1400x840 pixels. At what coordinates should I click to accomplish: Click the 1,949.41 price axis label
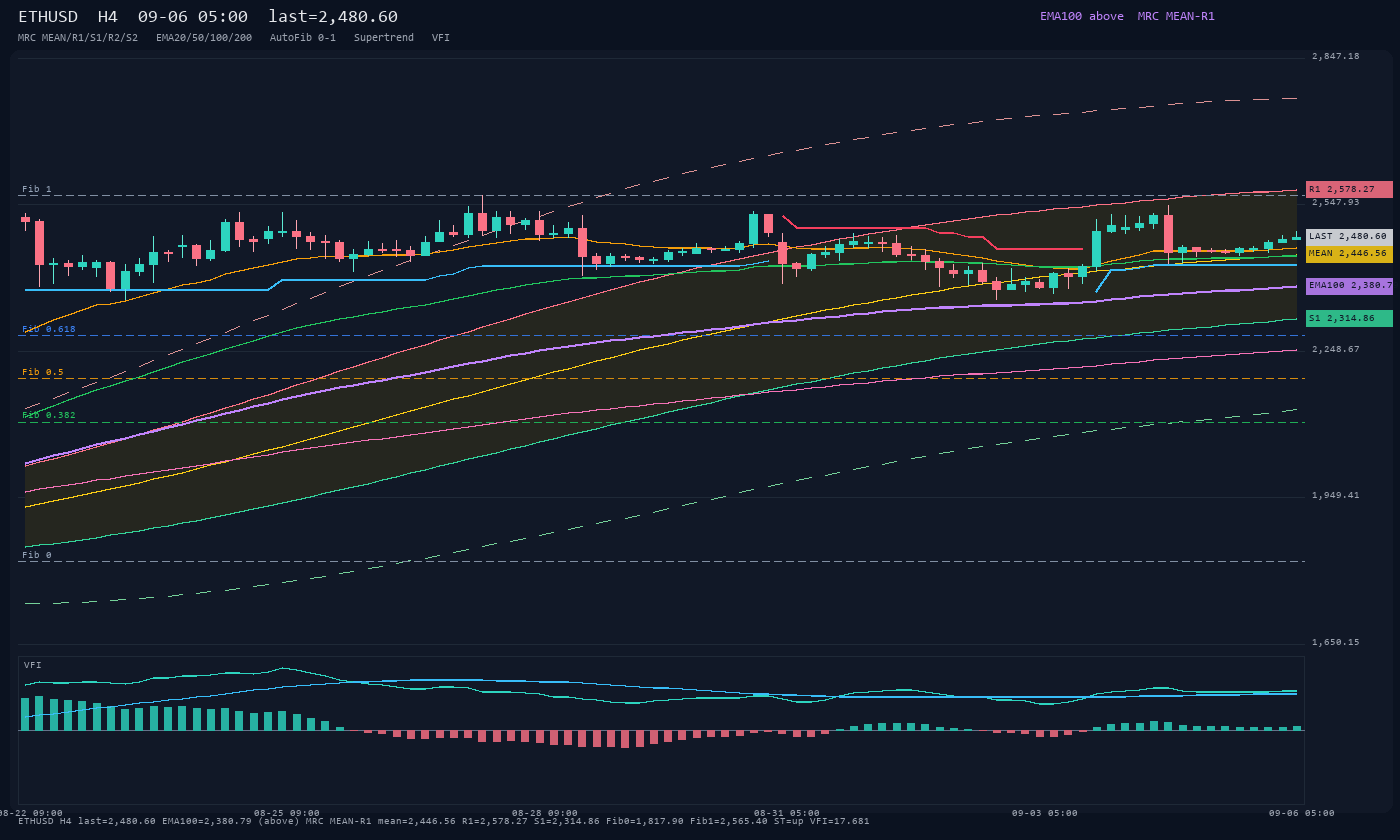(1336, 495)
